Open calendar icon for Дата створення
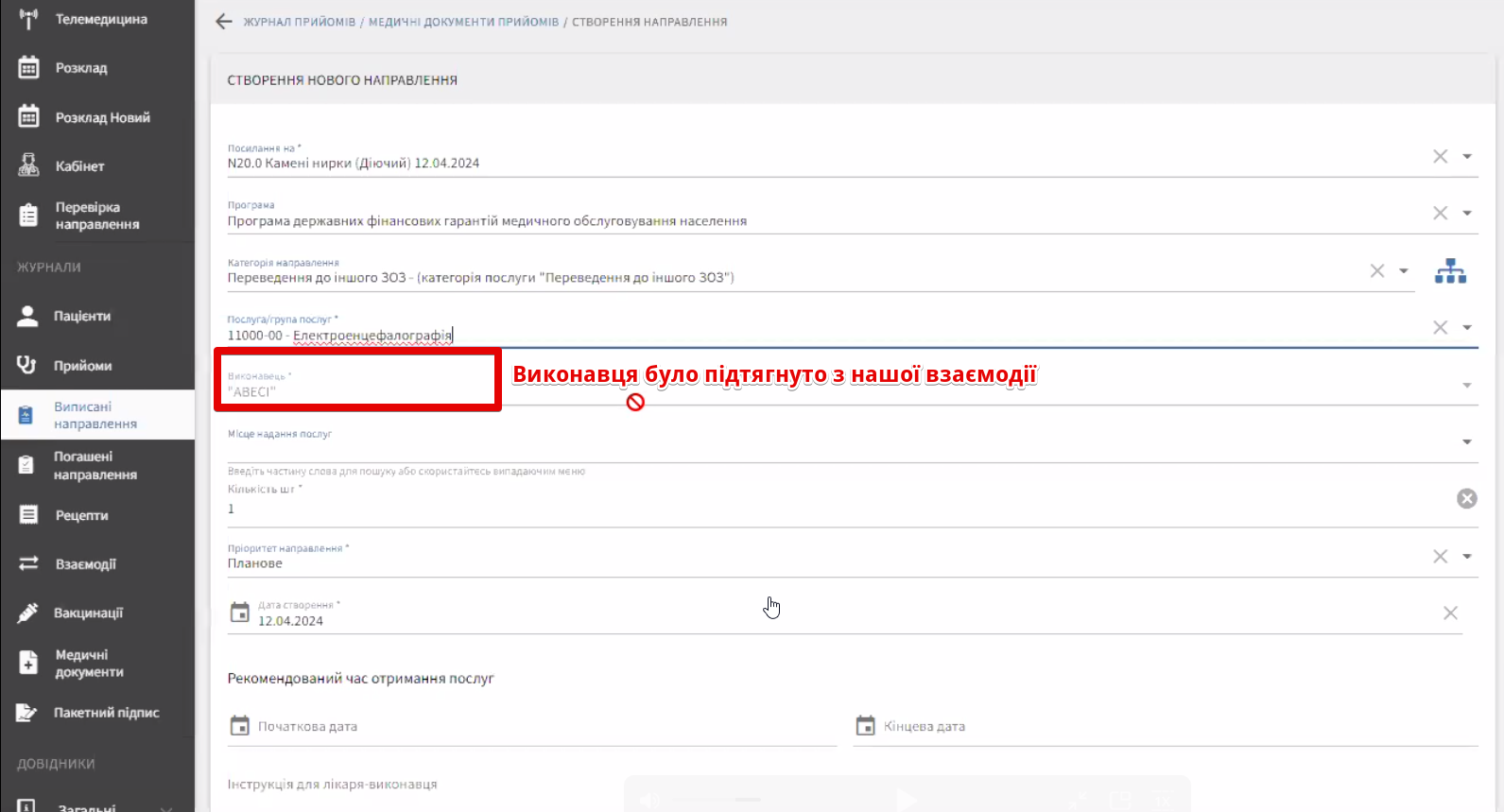Screen dimensions: 1504x812 click(x=240, y=613)
